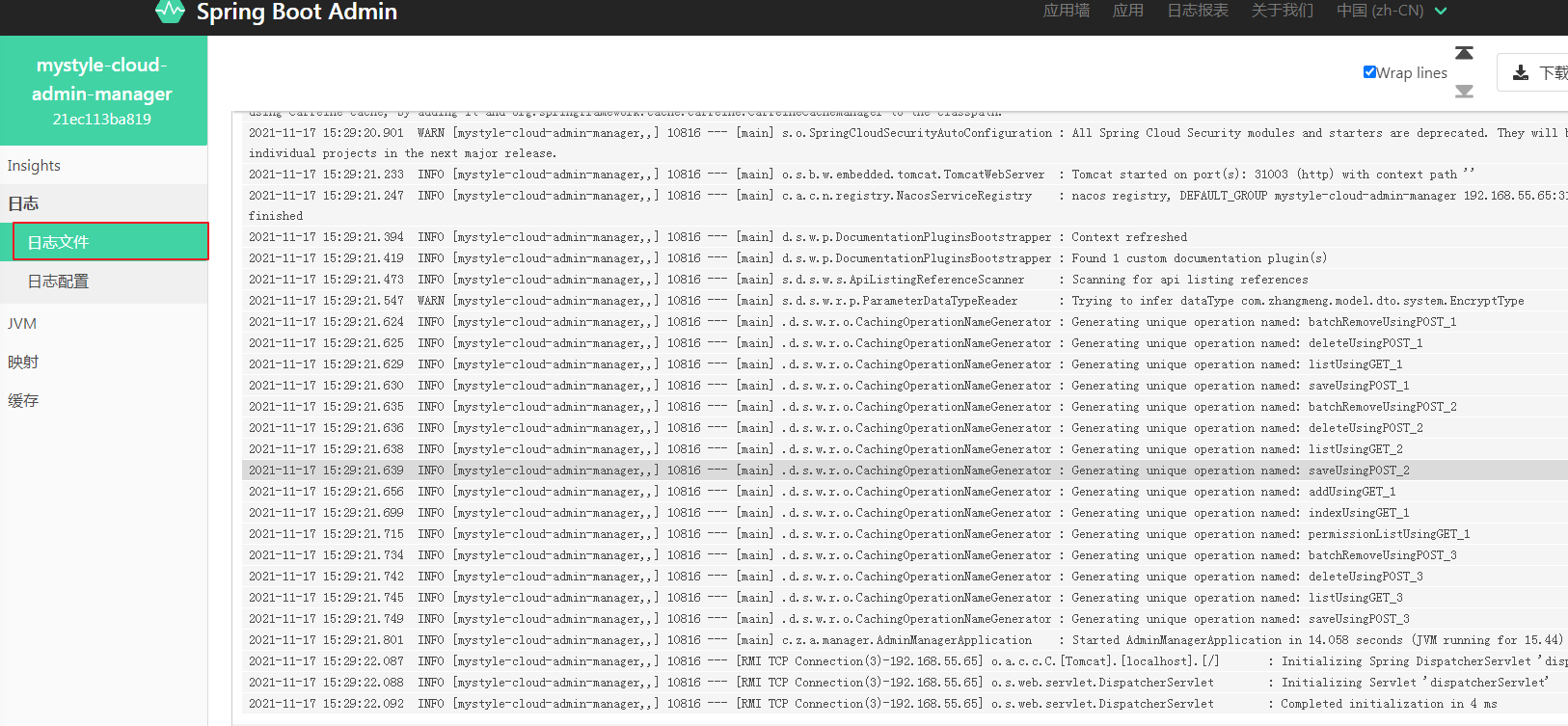Open 映射 sidebar item
Image resolution: width=1568 pixels, height=726 pixels.
pos(24,363)
